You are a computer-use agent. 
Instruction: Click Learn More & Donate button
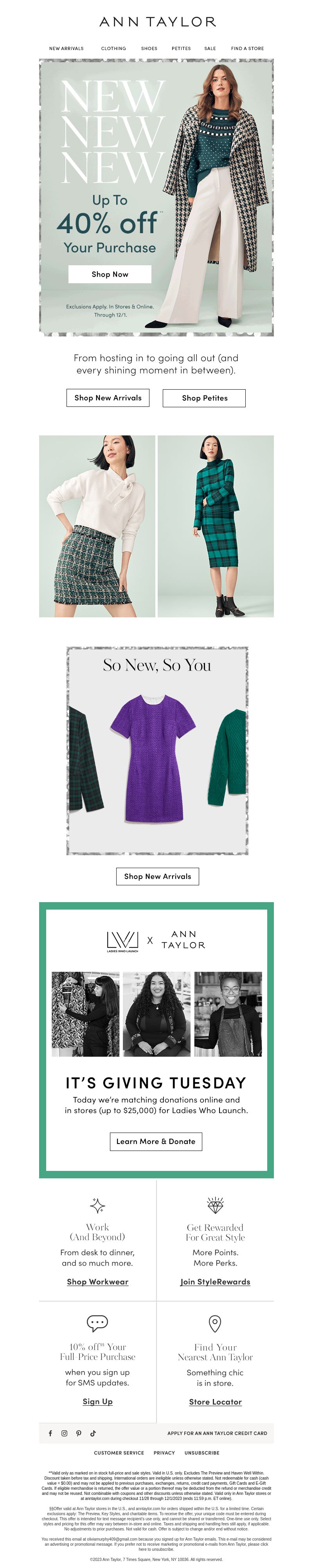pos(156,1141)
